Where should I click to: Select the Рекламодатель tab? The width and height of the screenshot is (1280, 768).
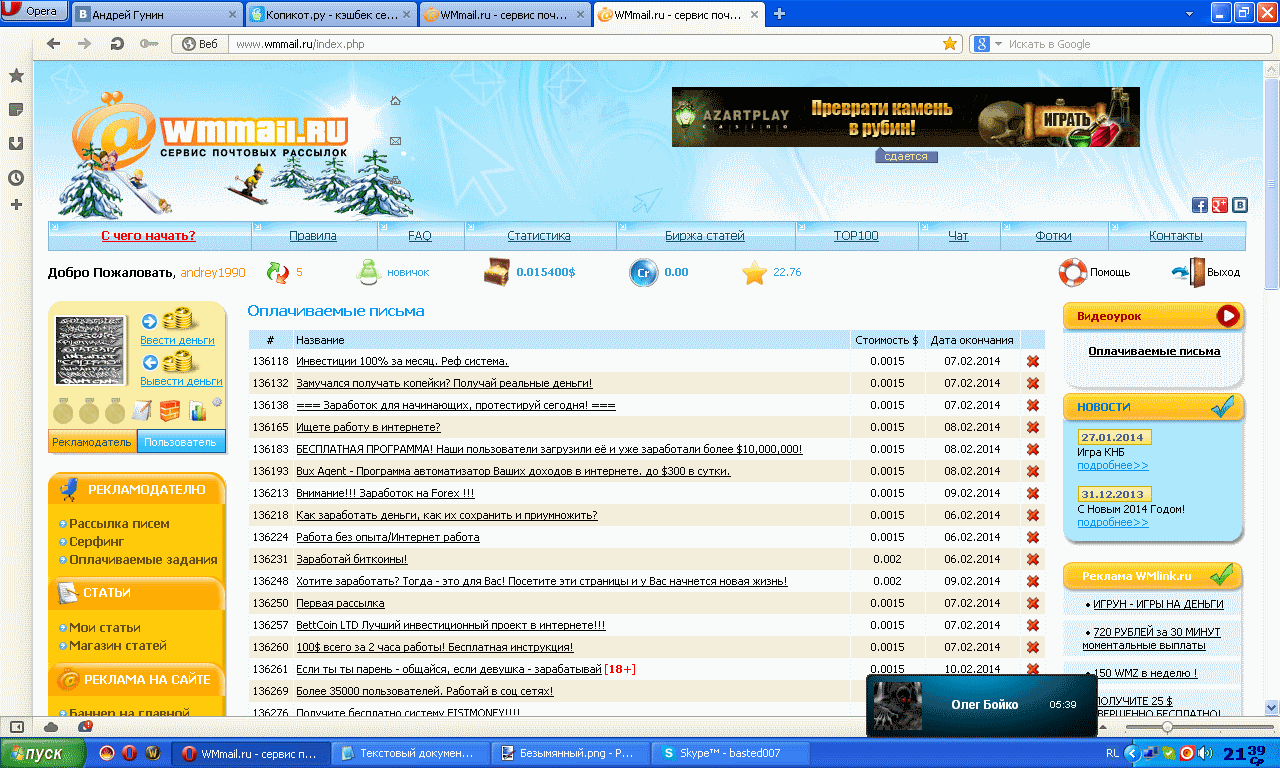click(92, 442)
